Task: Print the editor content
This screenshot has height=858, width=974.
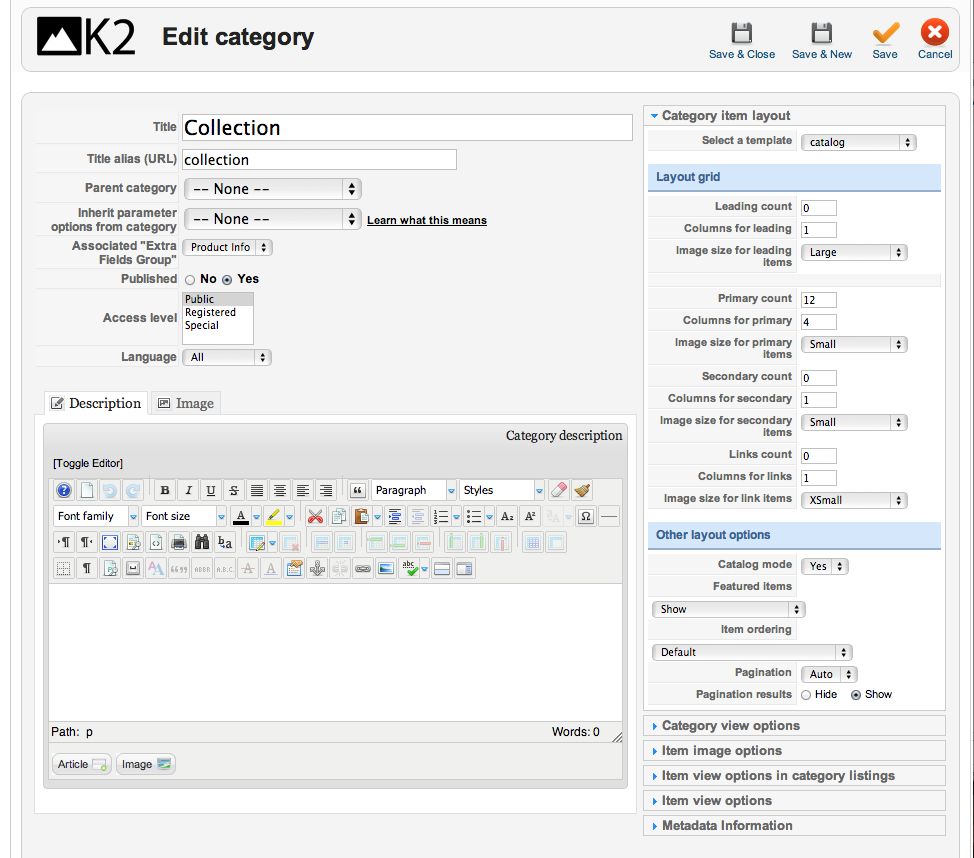Action: [x=179, y=542]
